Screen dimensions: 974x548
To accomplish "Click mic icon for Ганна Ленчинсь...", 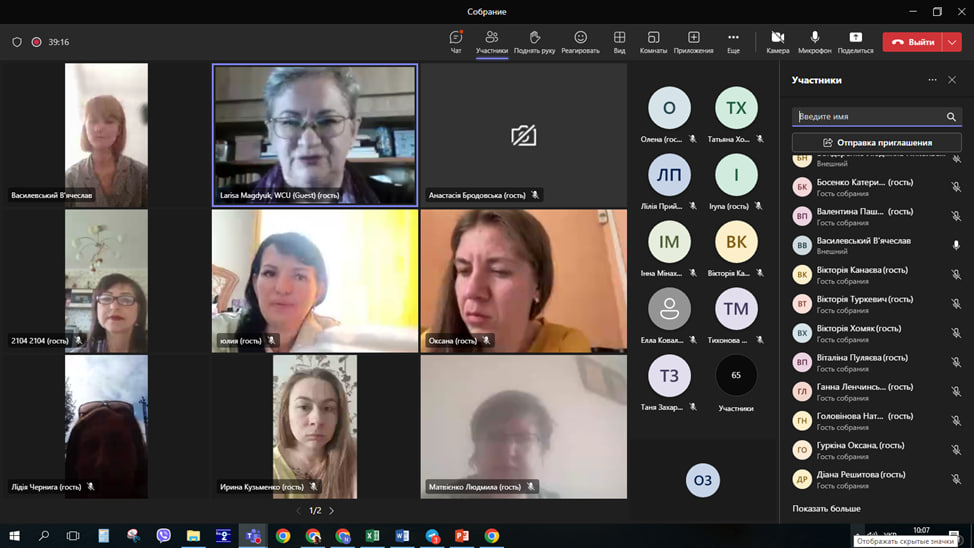I will (956, 391).
